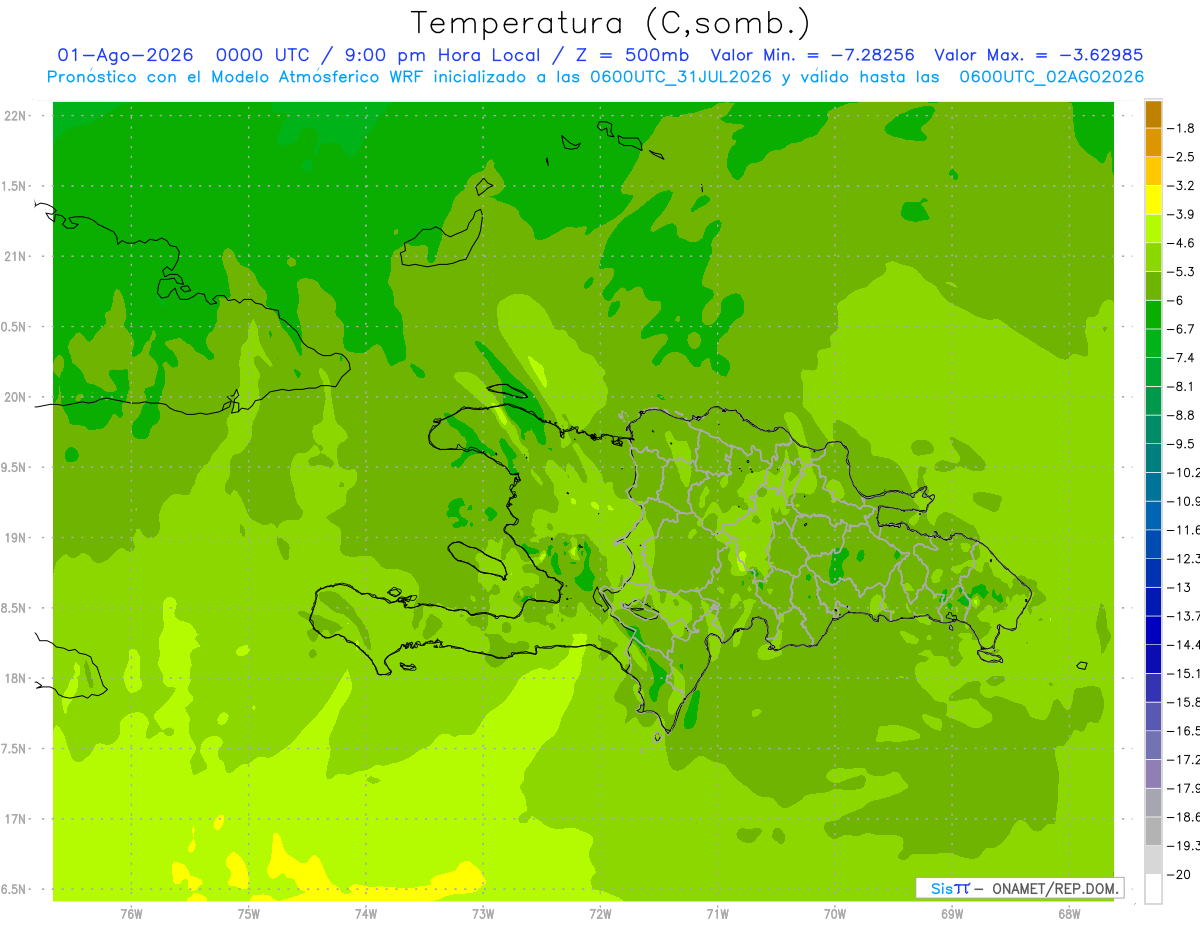Click the '76W' longitude label
Image resolution: width=1200 pixels, height=927 pixels.
click(131, 914)
